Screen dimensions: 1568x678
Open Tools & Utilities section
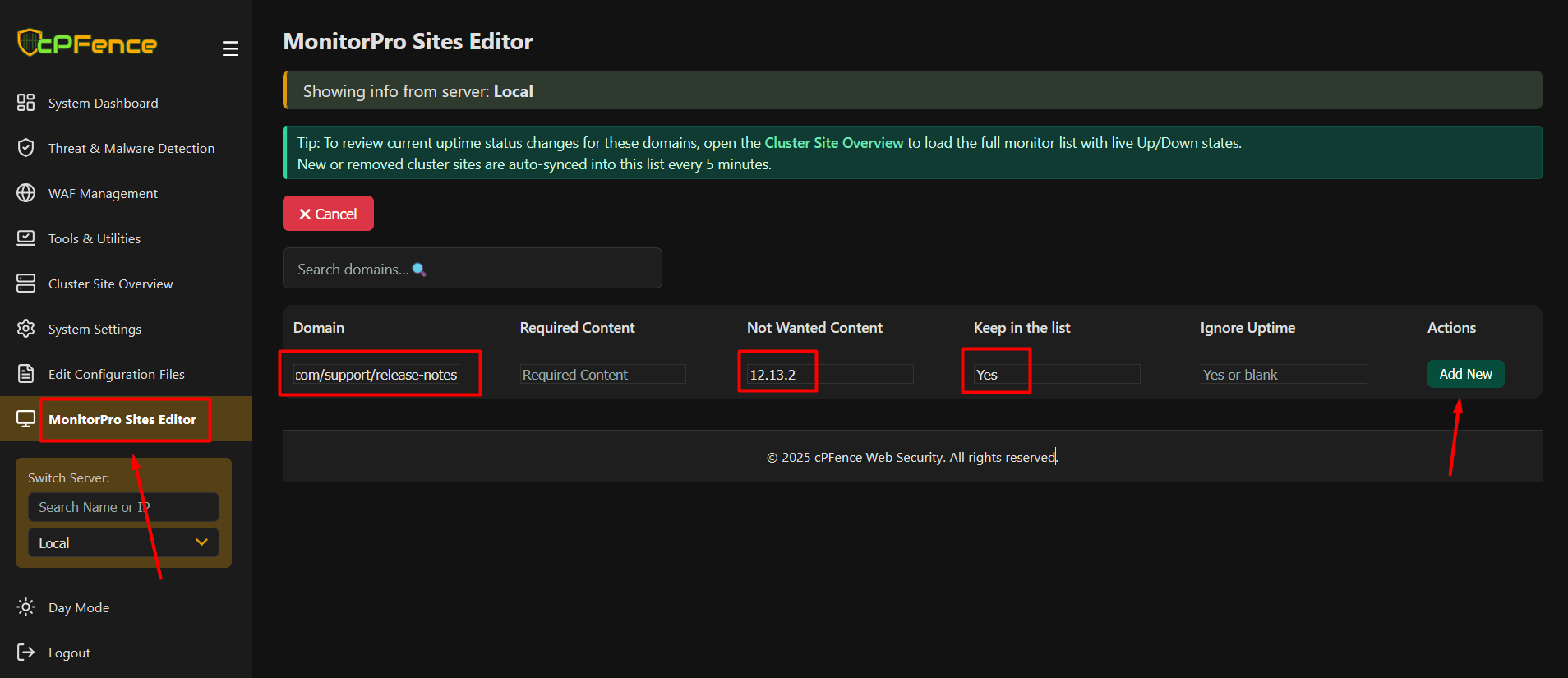coord(95,238)
